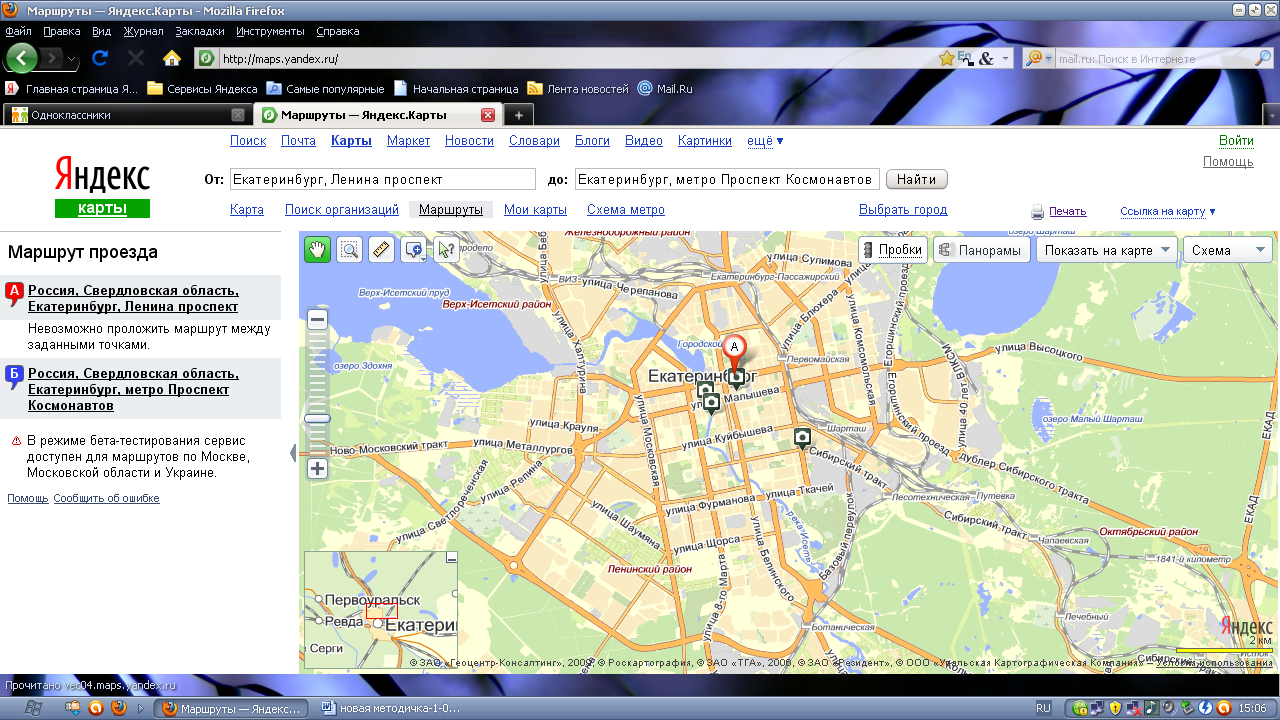The image size is (1280, 720).
Task: Toggle the Пробки traffic layer
Action: tap(893, 250)
